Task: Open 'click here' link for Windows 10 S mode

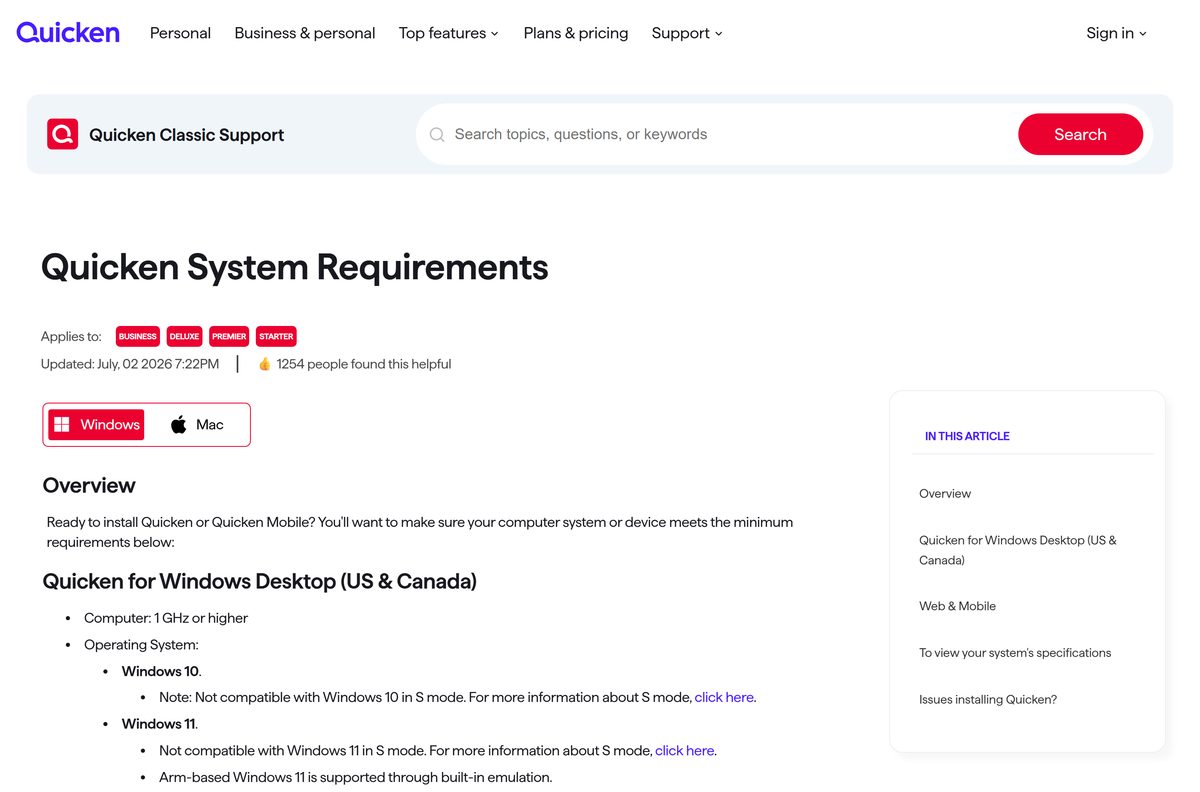Action: point(724,697)
